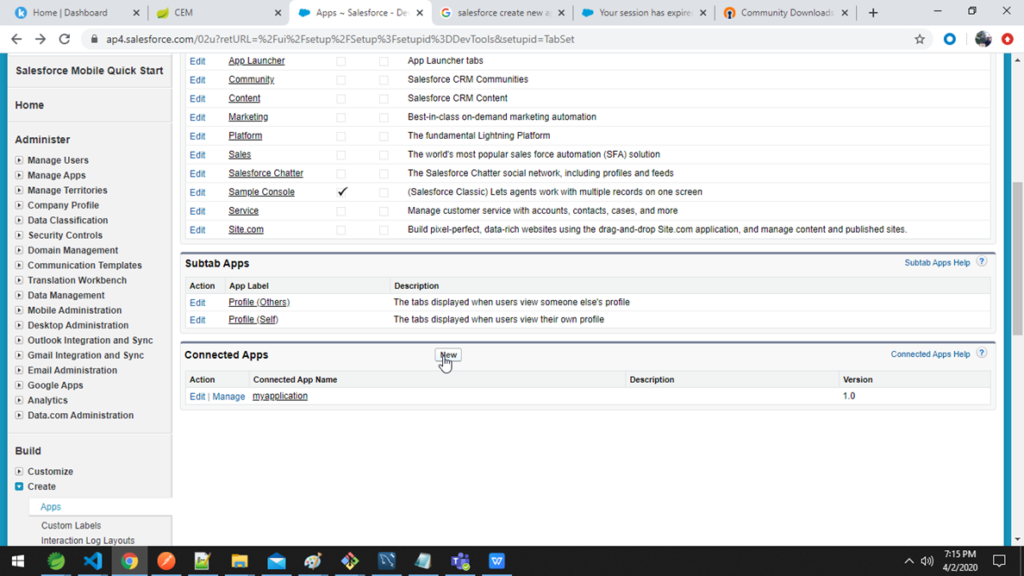Open the Chrome profile avatar menu
This screenshot has width=1024, height=576.
click(x=982, y=39)
